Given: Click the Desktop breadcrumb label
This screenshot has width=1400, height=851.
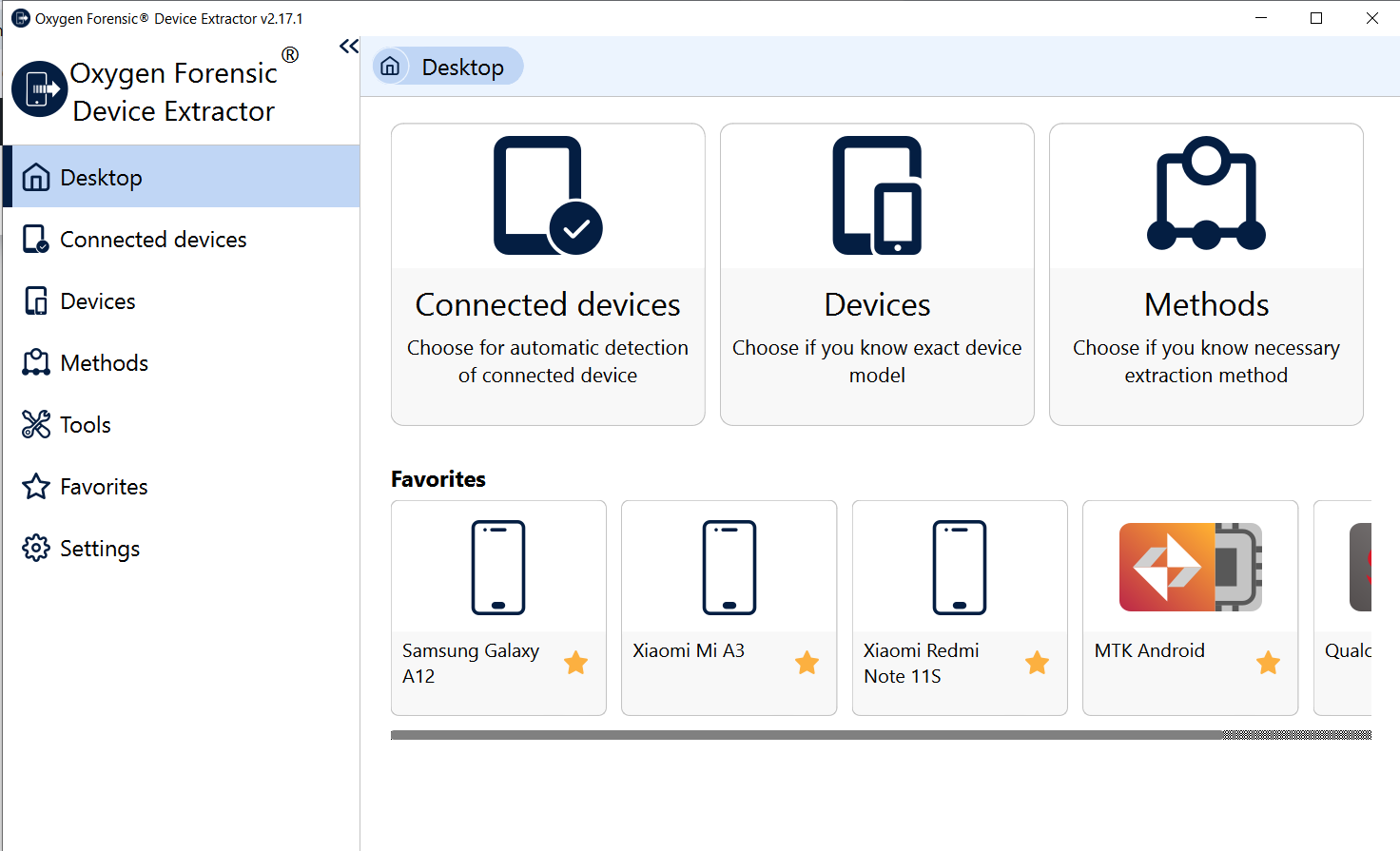Looking at the screenshot, I should point(463,68).
